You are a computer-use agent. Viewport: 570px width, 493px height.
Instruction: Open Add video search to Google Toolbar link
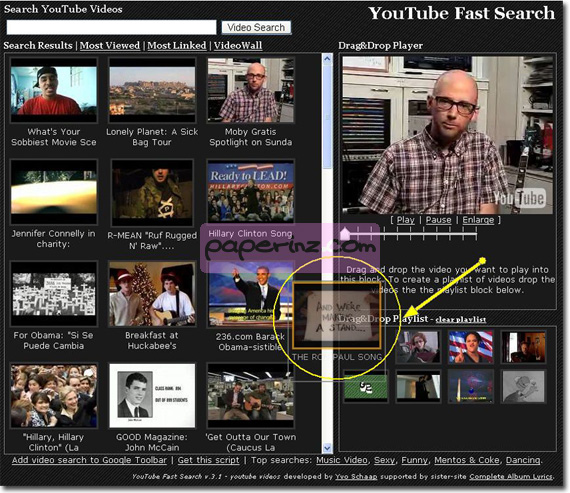tap(89, 460)
